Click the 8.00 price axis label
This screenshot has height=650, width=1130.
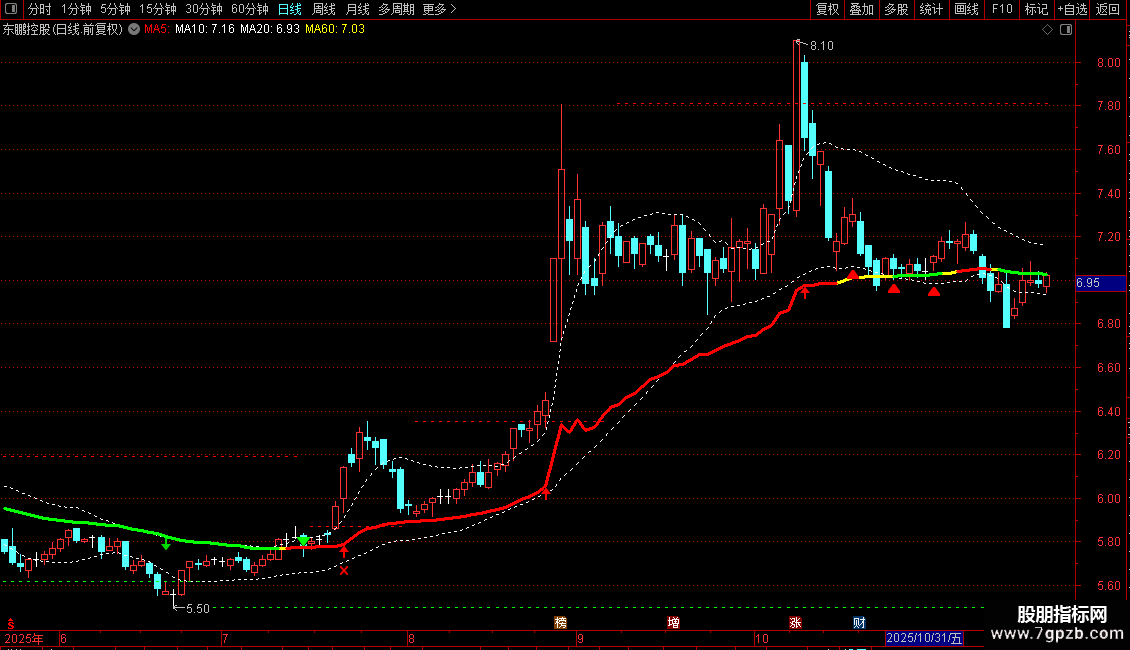pyautogui.click(x=1108, y=63)
